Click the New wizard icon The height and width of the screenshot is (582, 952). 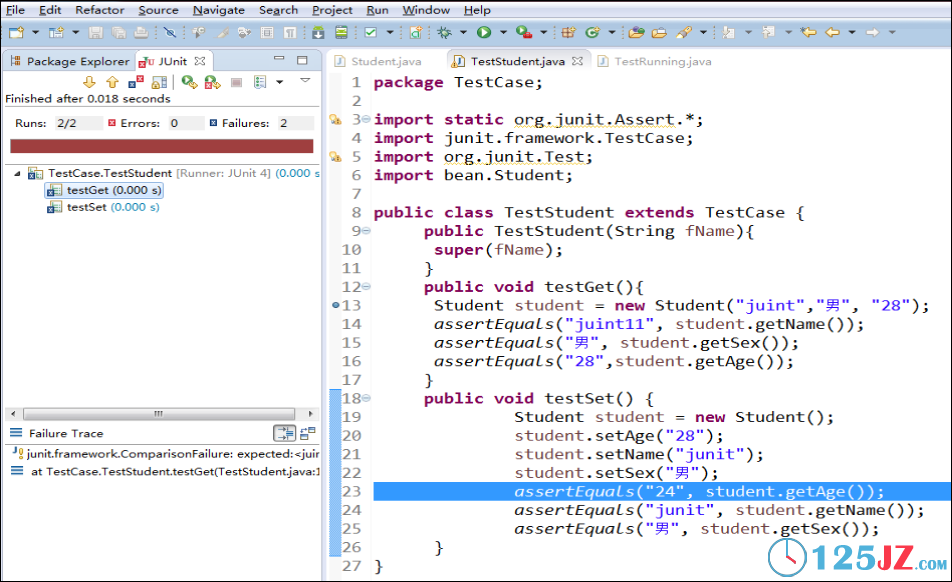coord(16,32)
